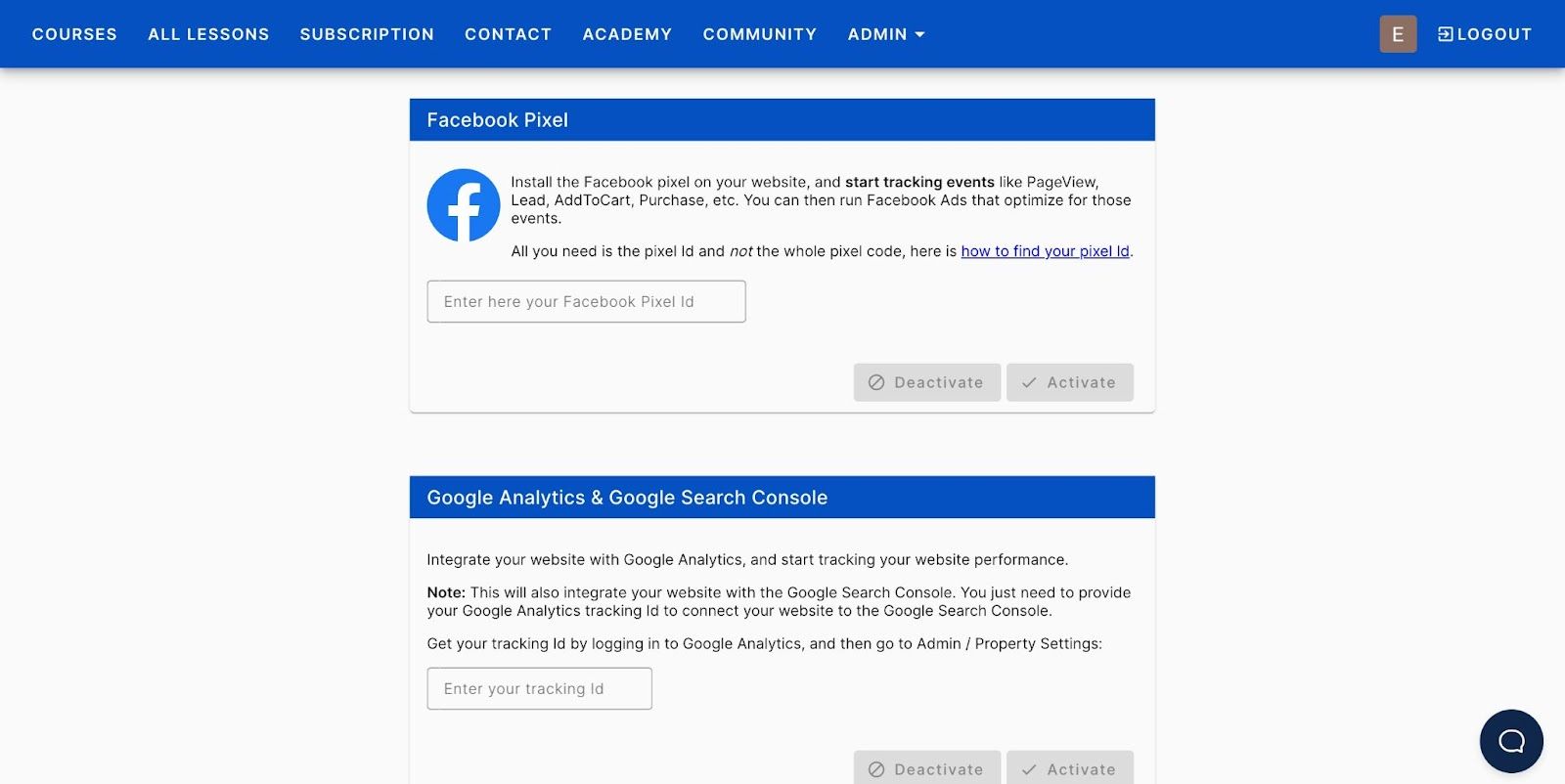Focus the Google Analytics tracking Id field

539,688
